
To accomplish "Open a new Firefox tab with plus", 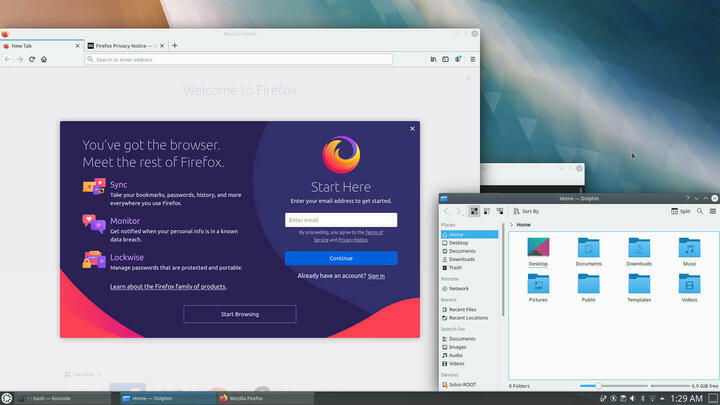I will coord(174,45).
